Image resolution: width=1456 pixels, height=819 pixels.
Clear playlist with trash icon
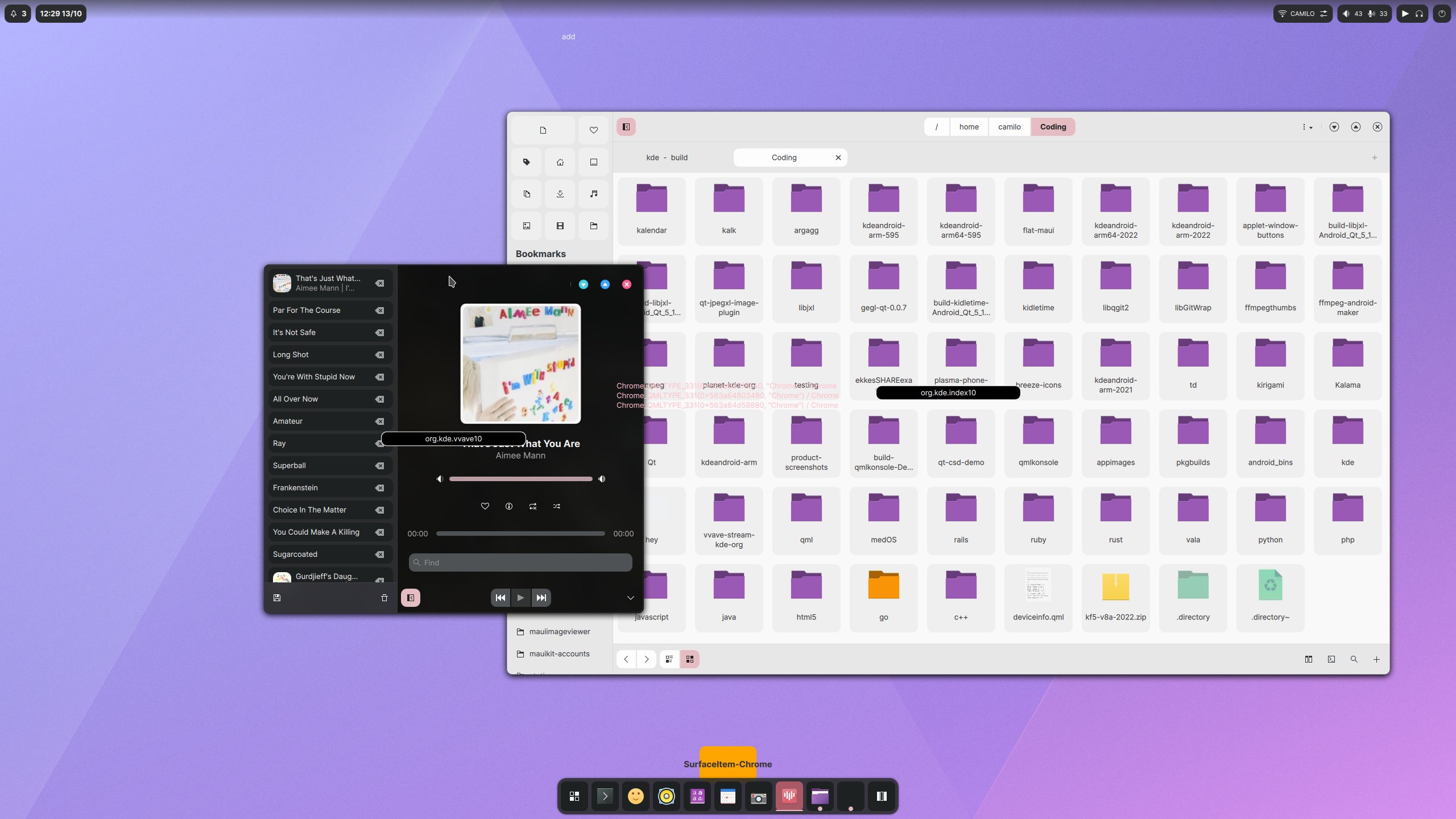click(384, 598)
